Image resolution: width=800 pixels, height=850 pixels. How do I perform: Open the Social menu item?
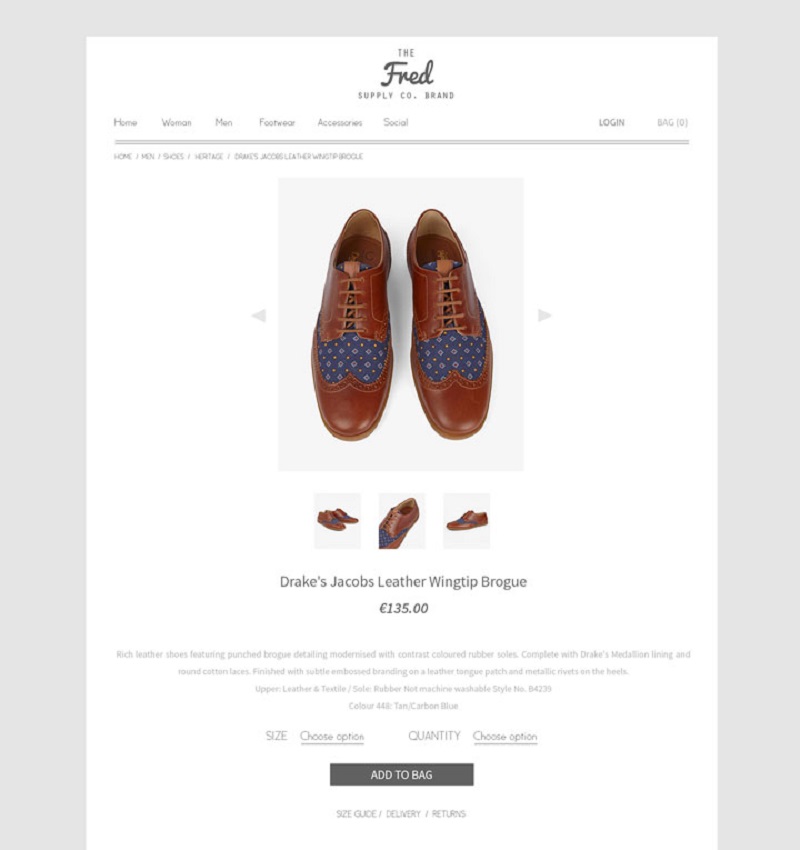point(396,123)
